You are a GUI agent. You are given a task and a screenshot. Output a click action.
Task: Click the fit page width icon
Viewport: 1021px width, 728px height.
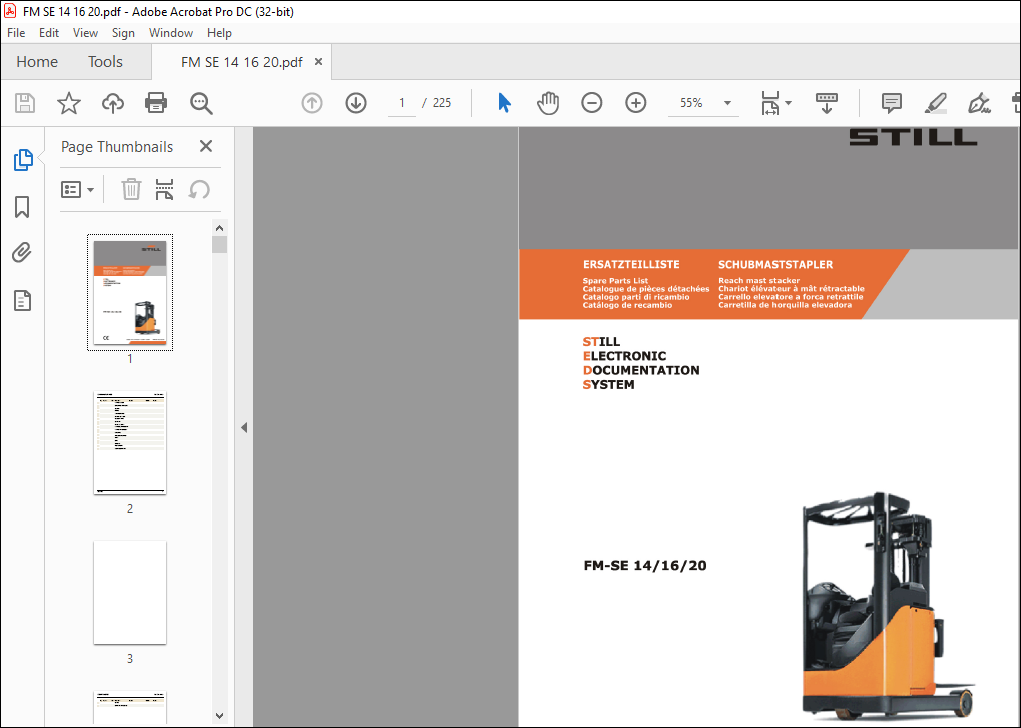(x=770, y=103)
